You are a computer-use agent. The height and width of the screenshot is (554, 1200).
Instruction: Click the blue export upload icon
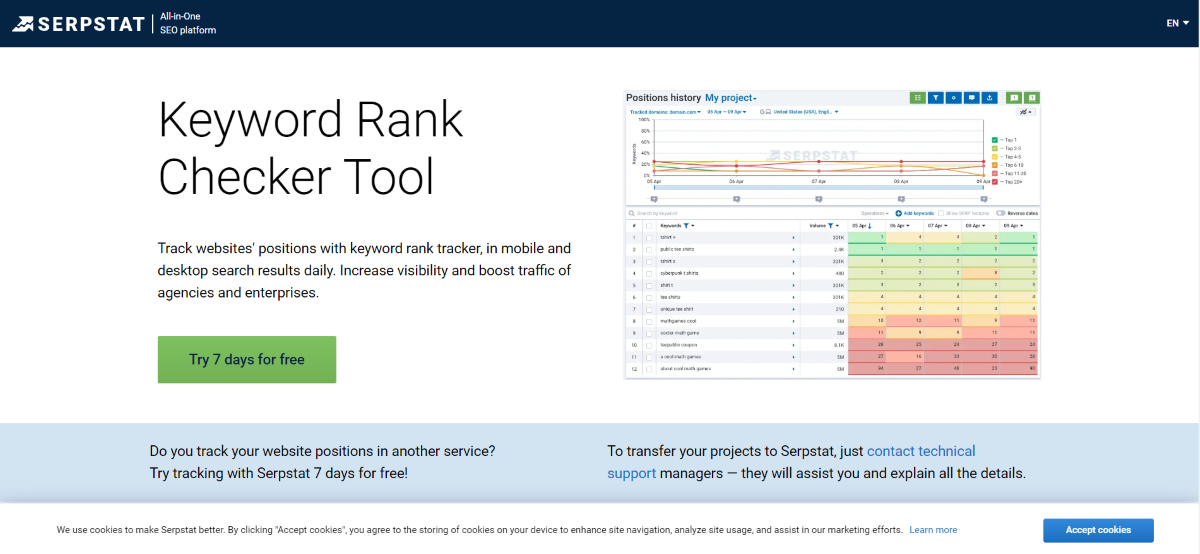(989, 98)
